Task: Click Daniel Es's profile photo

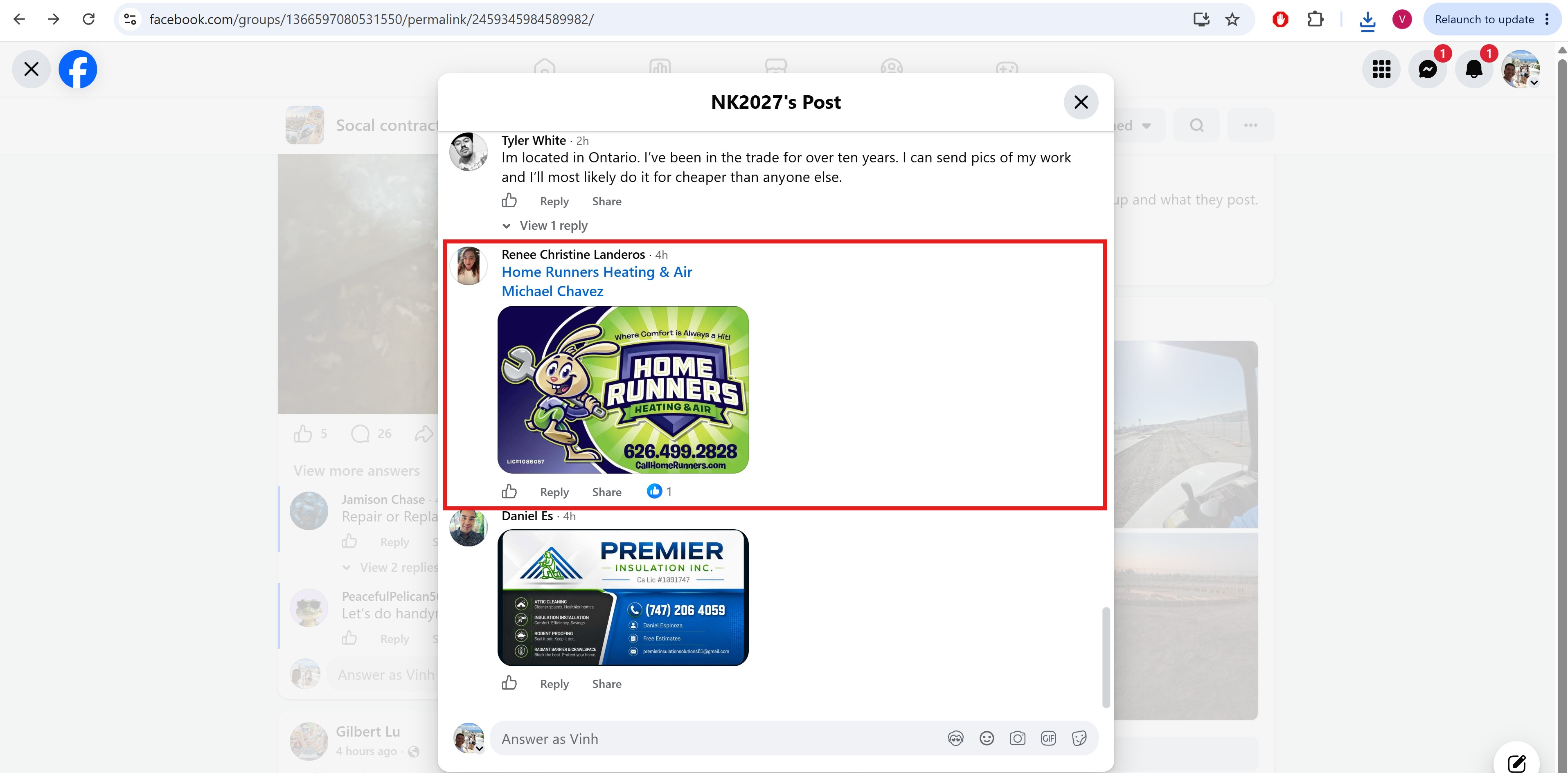Action: [x=468, y=527]
